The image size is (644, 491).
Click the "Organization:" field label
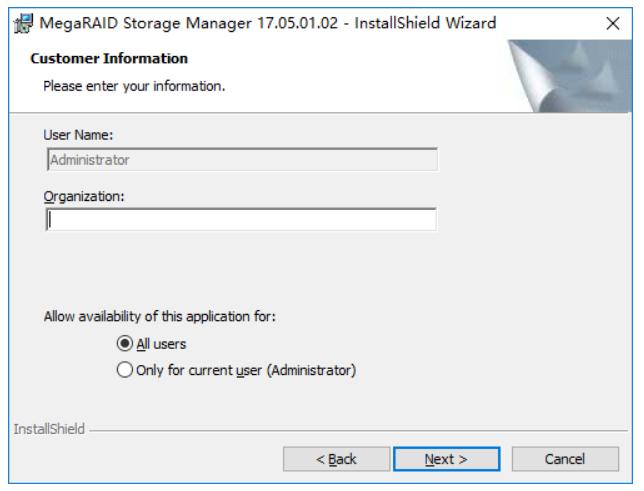[84, 197]
